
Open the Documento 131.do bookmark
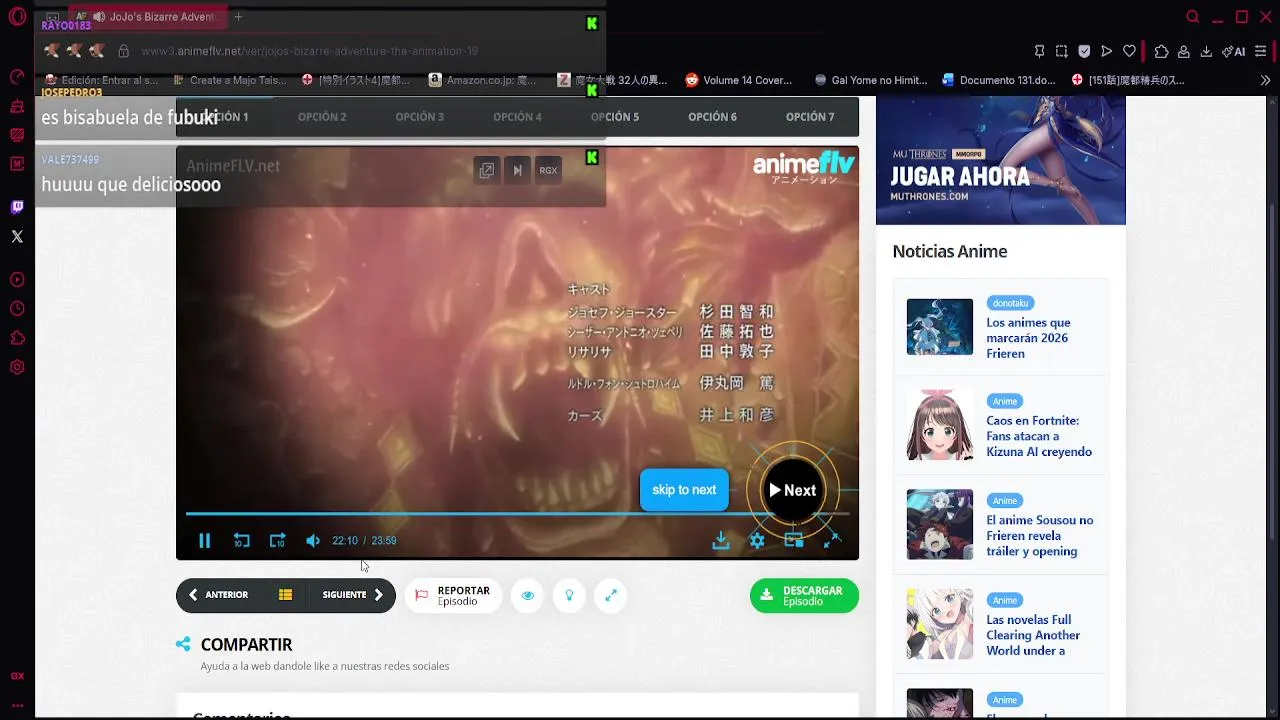pyautogui.click(x=998, y=80)
